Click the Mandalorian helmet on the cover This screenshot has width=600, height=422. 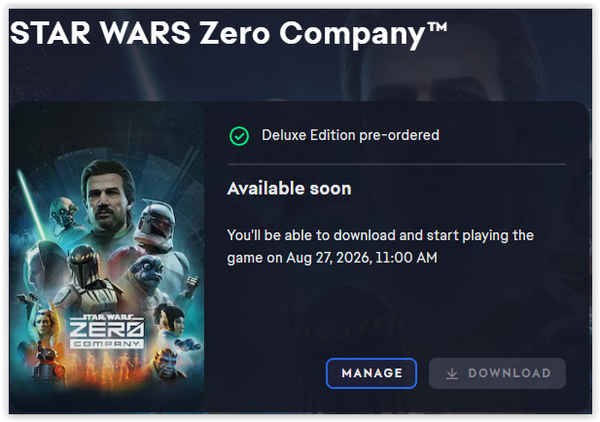tap(83, 266)
